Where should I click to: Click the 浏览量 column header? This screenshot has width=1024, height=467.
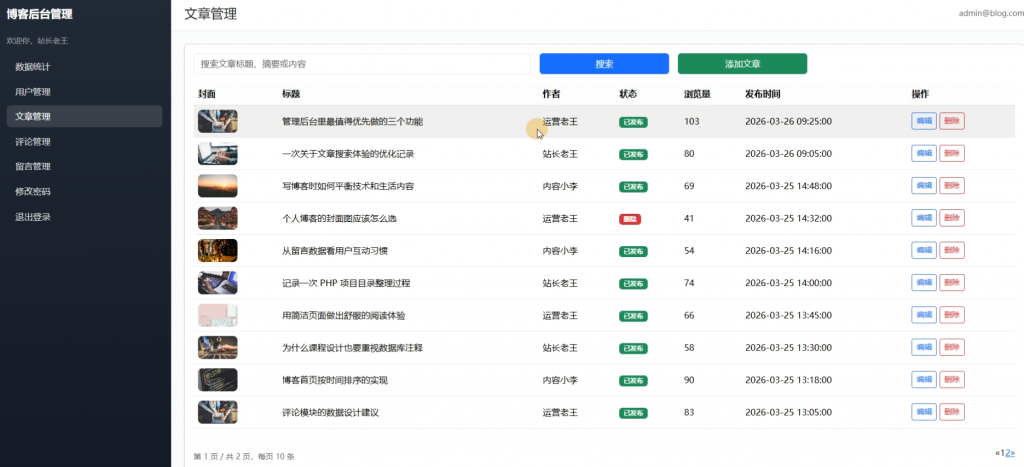[697, 94]
